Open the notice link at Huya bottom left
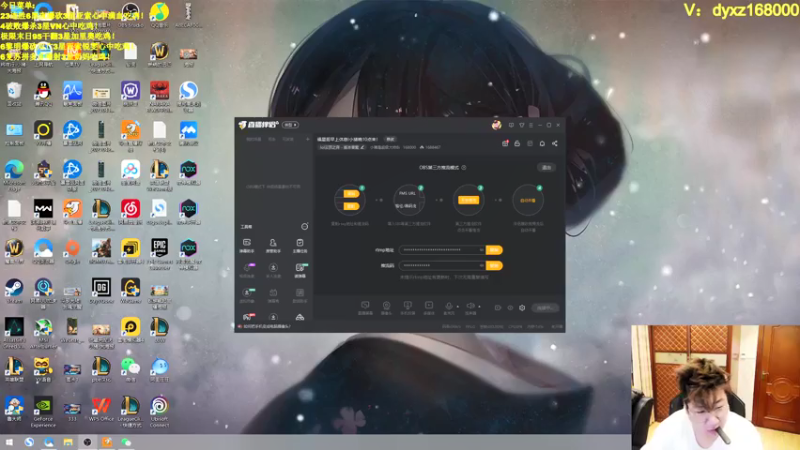The image size is (800, 450). pyautogui.click(x=266, y=326)
